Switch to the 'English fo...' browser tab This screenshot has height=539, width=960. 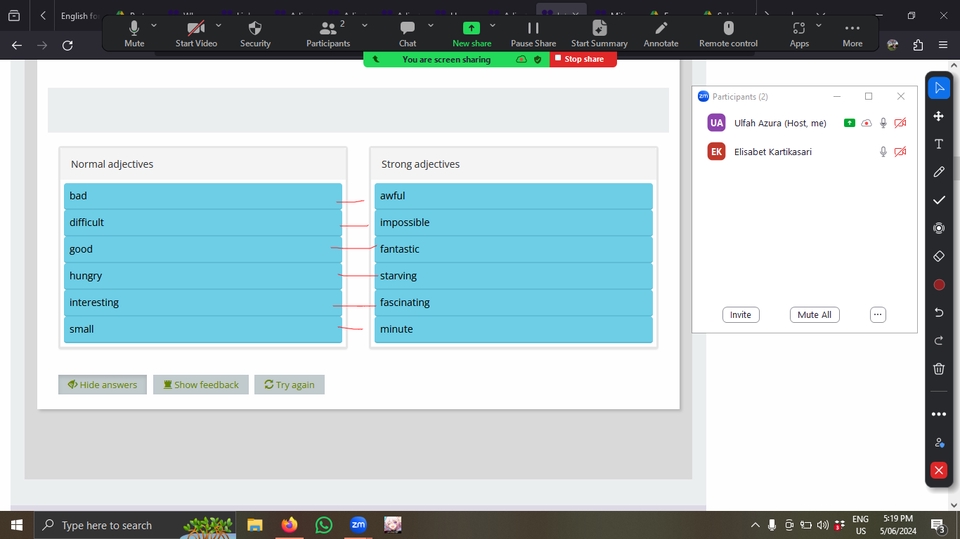[79, 16]
